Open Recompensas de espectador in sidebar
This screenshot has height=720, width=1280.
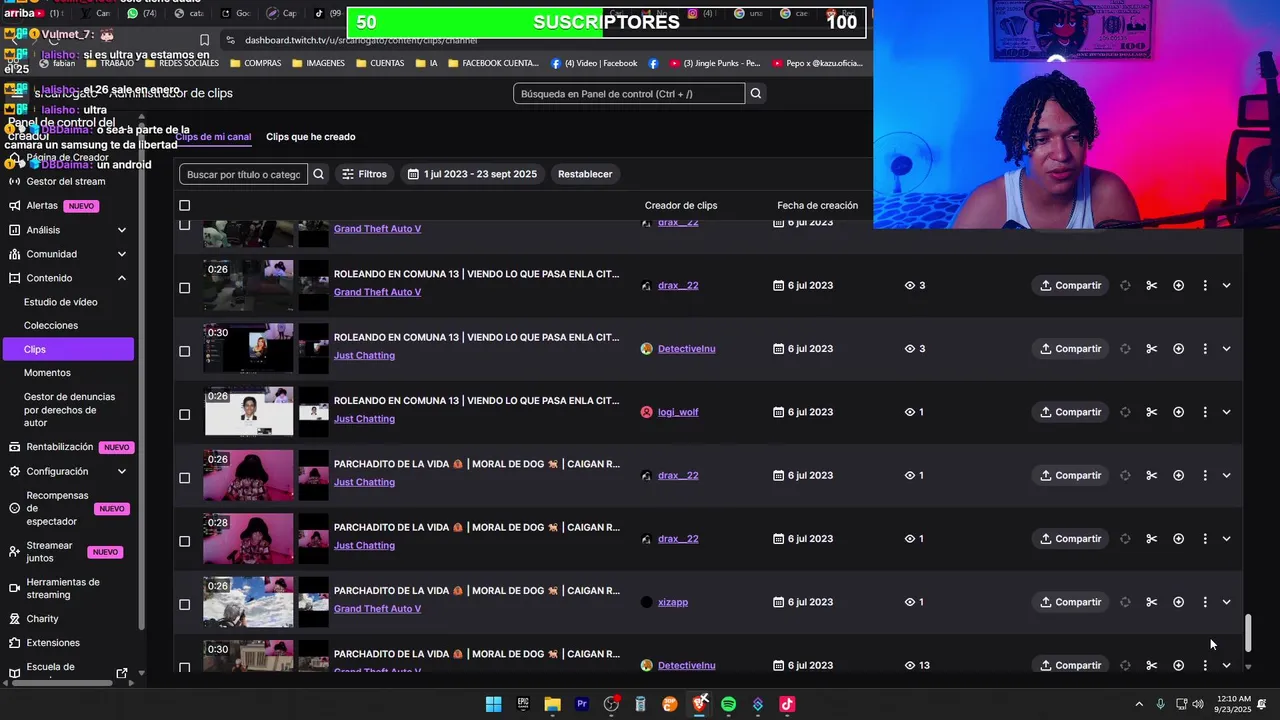(57, 508)
